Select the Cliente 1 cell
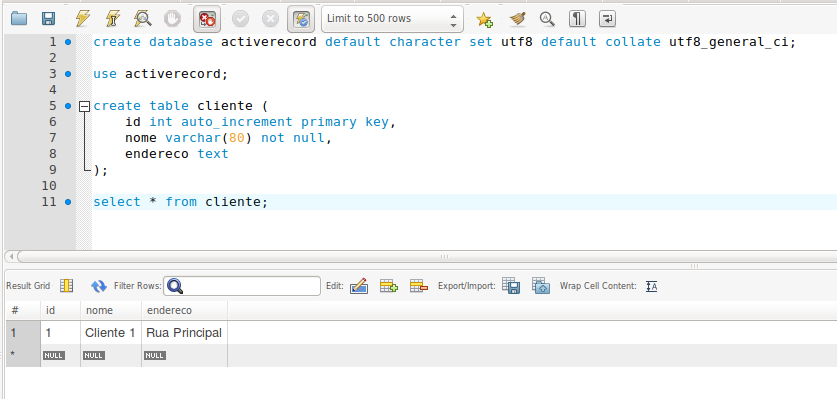837x399 pixels. tap(110, 333)
